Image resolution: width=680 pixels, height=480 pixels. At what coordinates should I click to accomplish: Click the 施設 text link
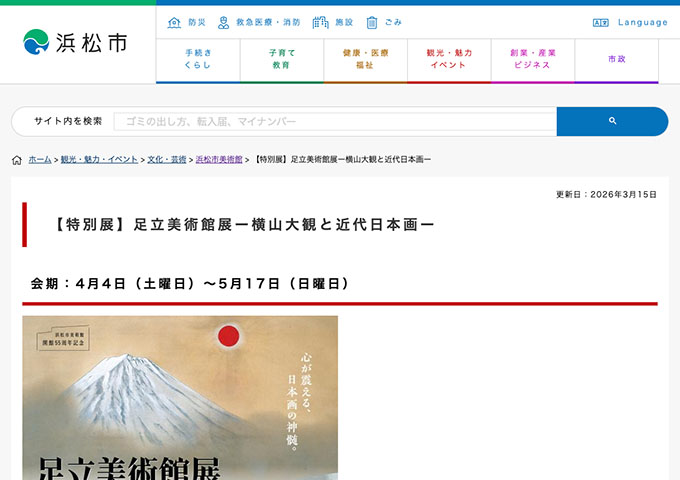coord(344,22)
